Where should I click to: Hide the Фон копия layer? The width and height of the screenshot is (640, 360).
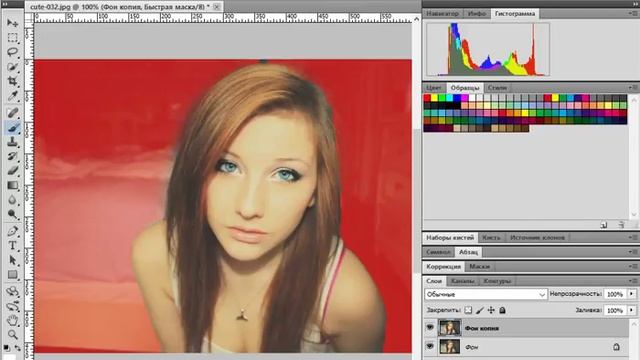point(430,327)
